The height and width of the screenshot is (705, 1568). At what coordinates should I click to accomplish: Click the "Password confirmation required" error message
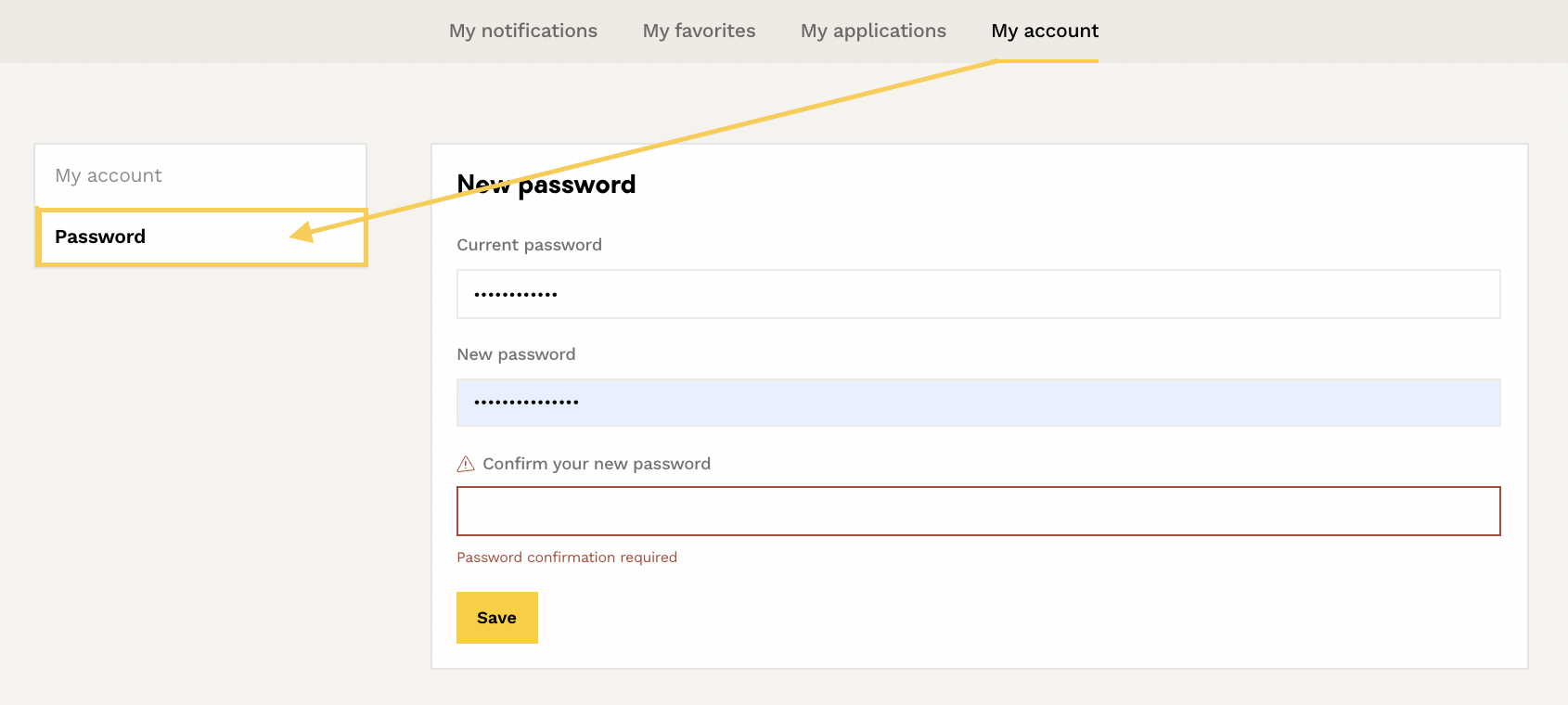click(567, 558)
